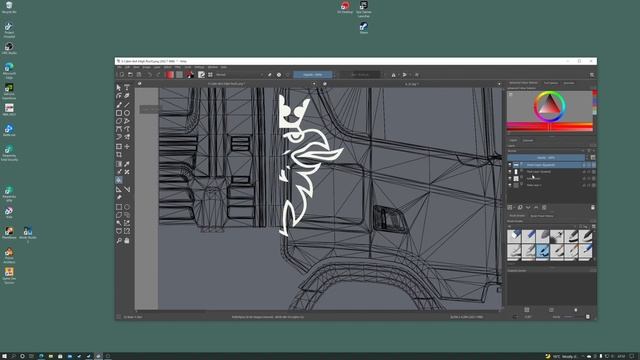Click the Undo arrow in toolbar

(x=150, y=75)
